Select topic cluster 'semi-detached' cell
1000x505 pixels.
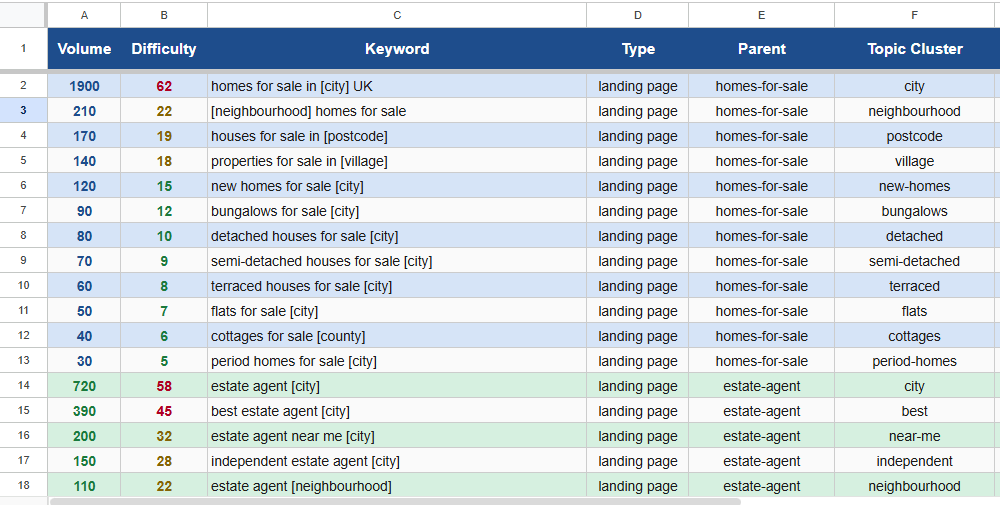[915, 261]
